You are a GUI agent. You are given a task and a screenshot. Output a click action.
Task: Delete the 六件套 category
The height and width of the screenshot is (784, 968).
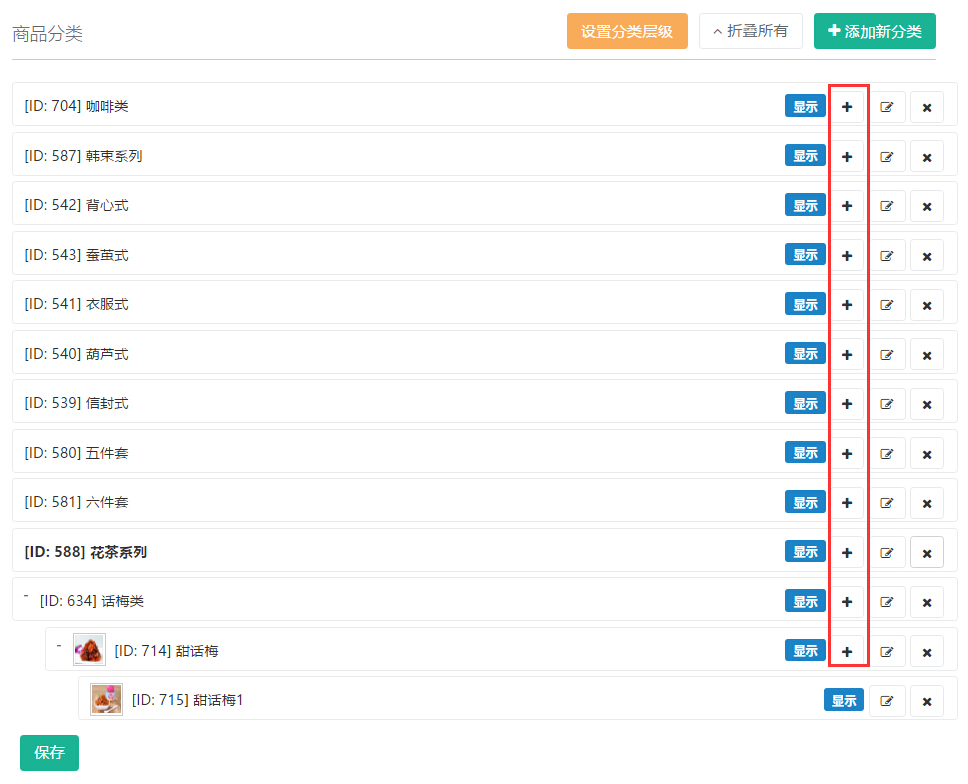click(x=927, y=503)
